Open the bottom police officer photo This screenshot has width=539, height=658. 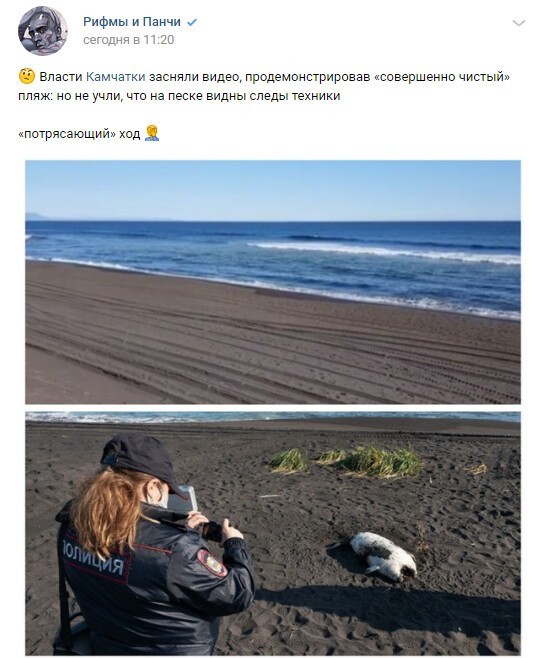[x=273, y=533]
